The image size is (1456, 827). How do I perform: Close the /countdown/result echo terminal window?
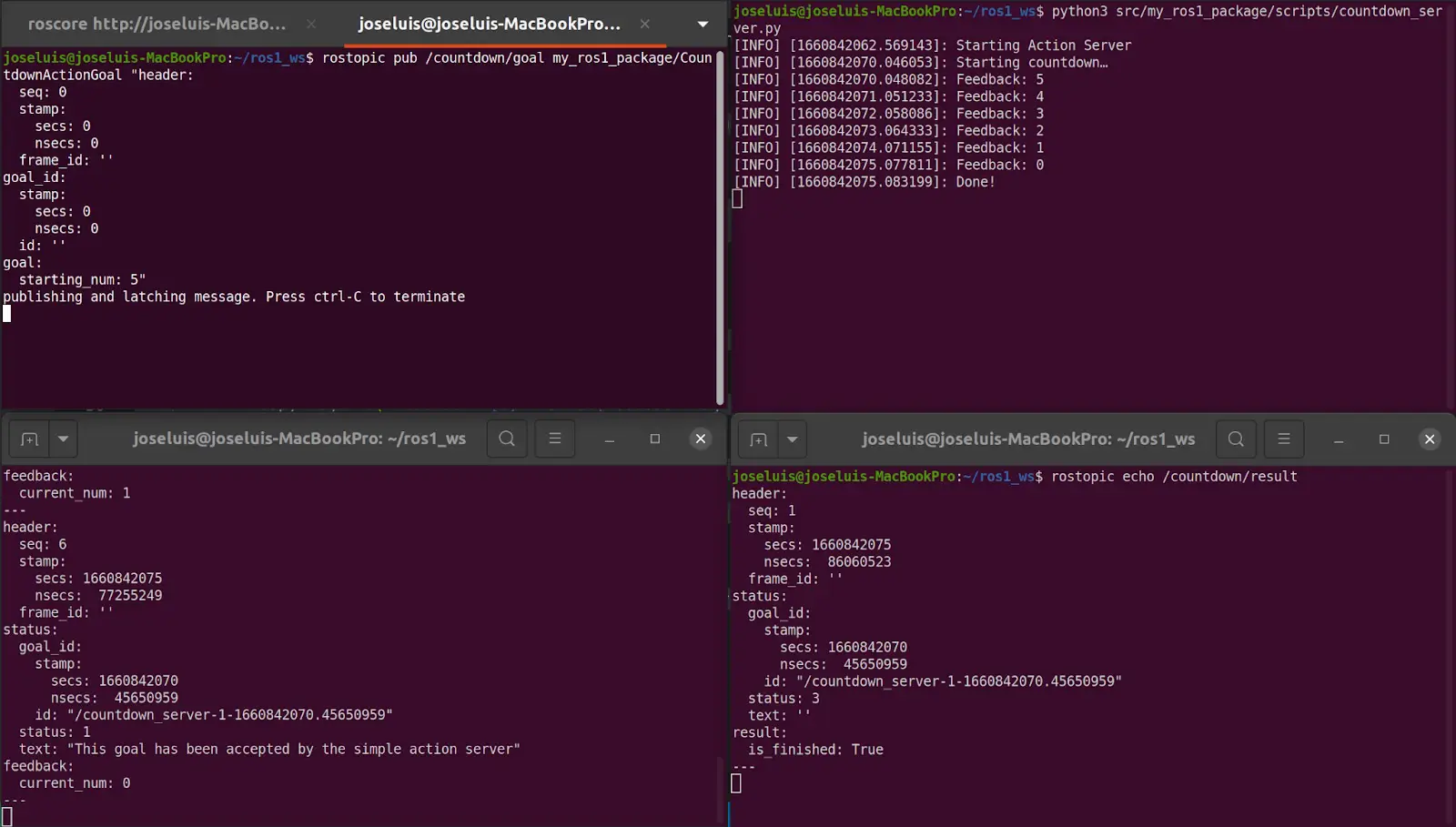coord(1430,439)
